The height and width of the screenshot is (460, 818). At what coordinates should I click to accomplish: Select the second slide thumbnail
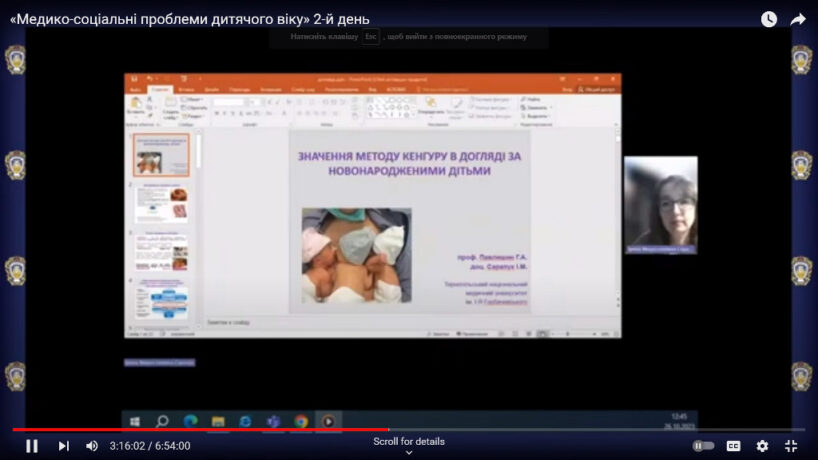pyautogui.click(x=160, y=203)
